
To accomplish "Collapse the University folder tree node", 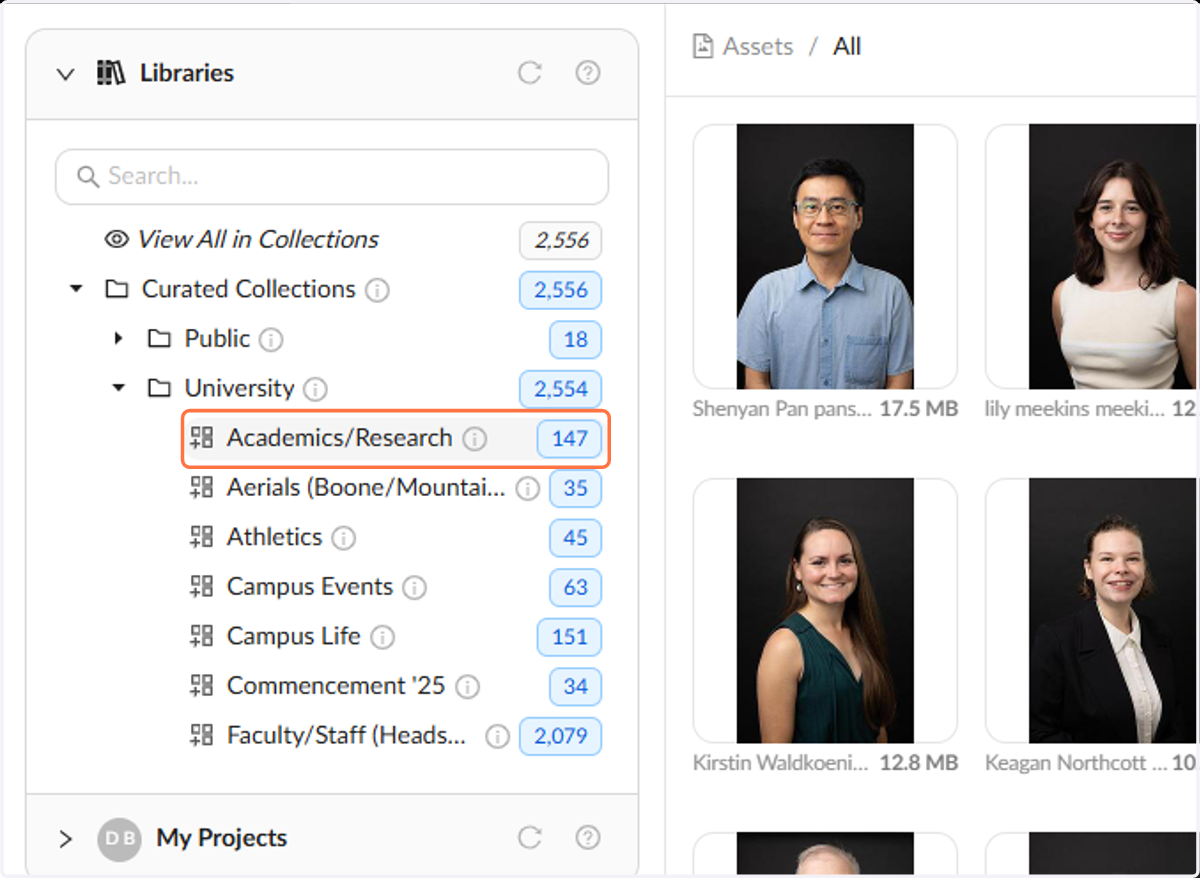I will click(x=118, y=388).
